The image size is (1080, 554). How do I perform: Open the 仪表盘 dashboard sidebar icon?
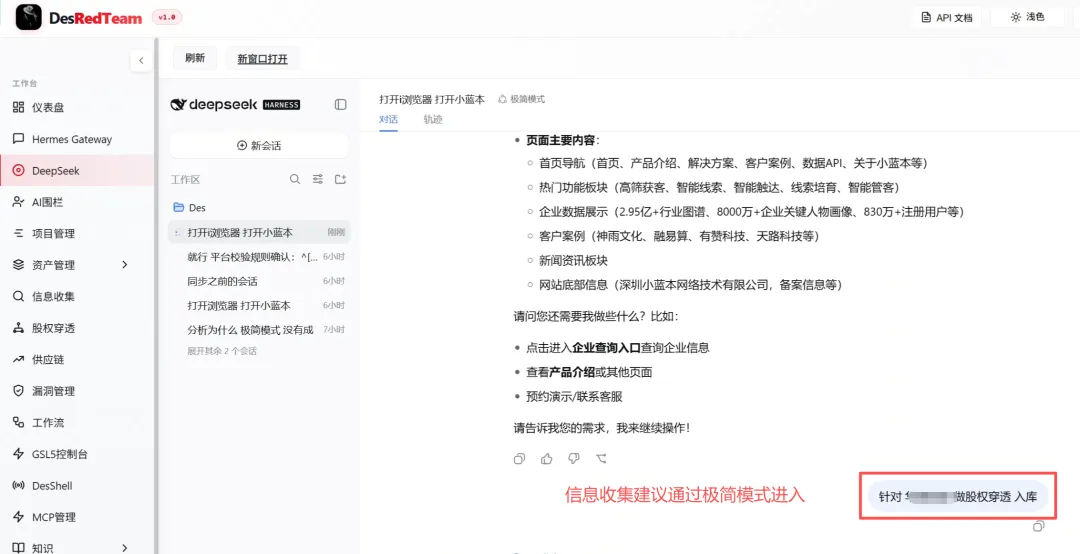[x=19, y=107]
